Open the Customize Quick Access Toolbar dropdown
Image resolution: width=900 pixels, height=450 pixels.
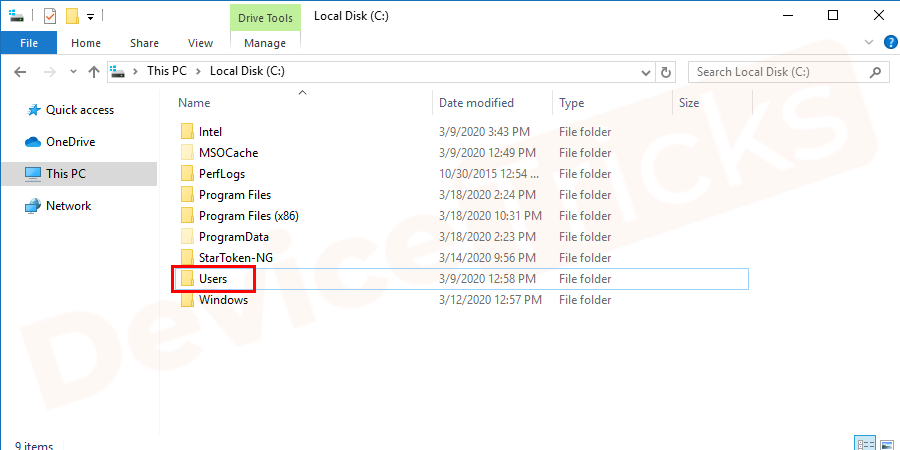90,17
